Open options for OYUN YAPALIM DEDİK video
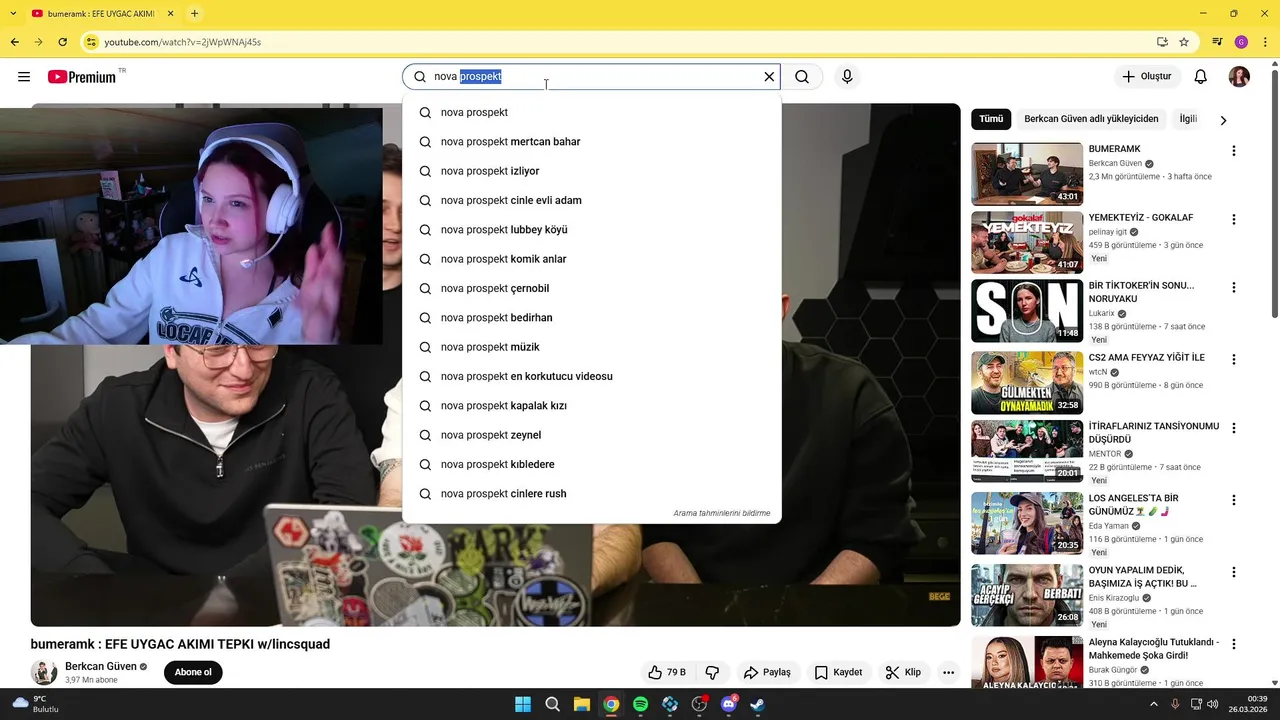The height and width of the screenshot is (720, 1280). tap(1234, 572)
